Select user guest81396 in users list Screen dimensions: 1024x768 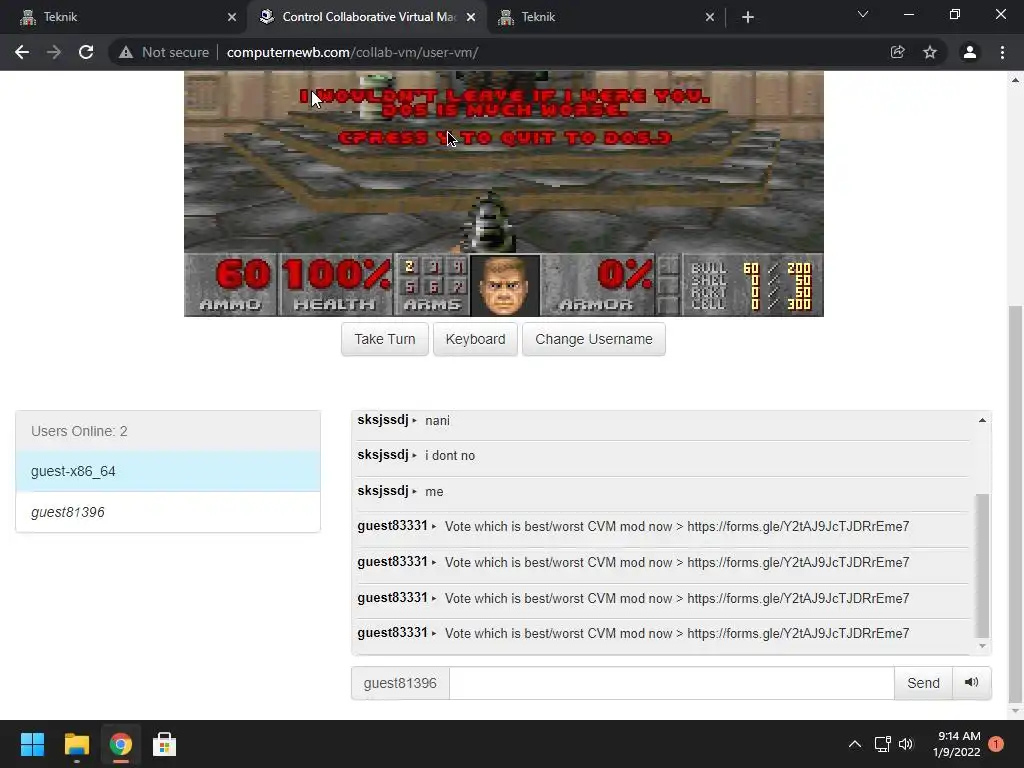tap(168, 512)
